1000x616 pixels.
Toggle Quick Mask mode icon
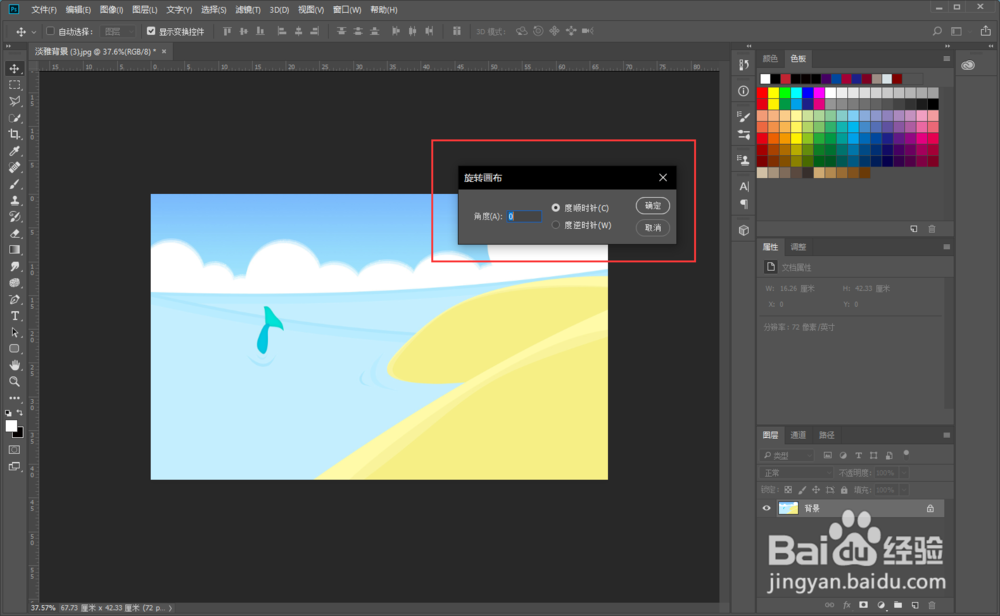click(x=14, y=450)
